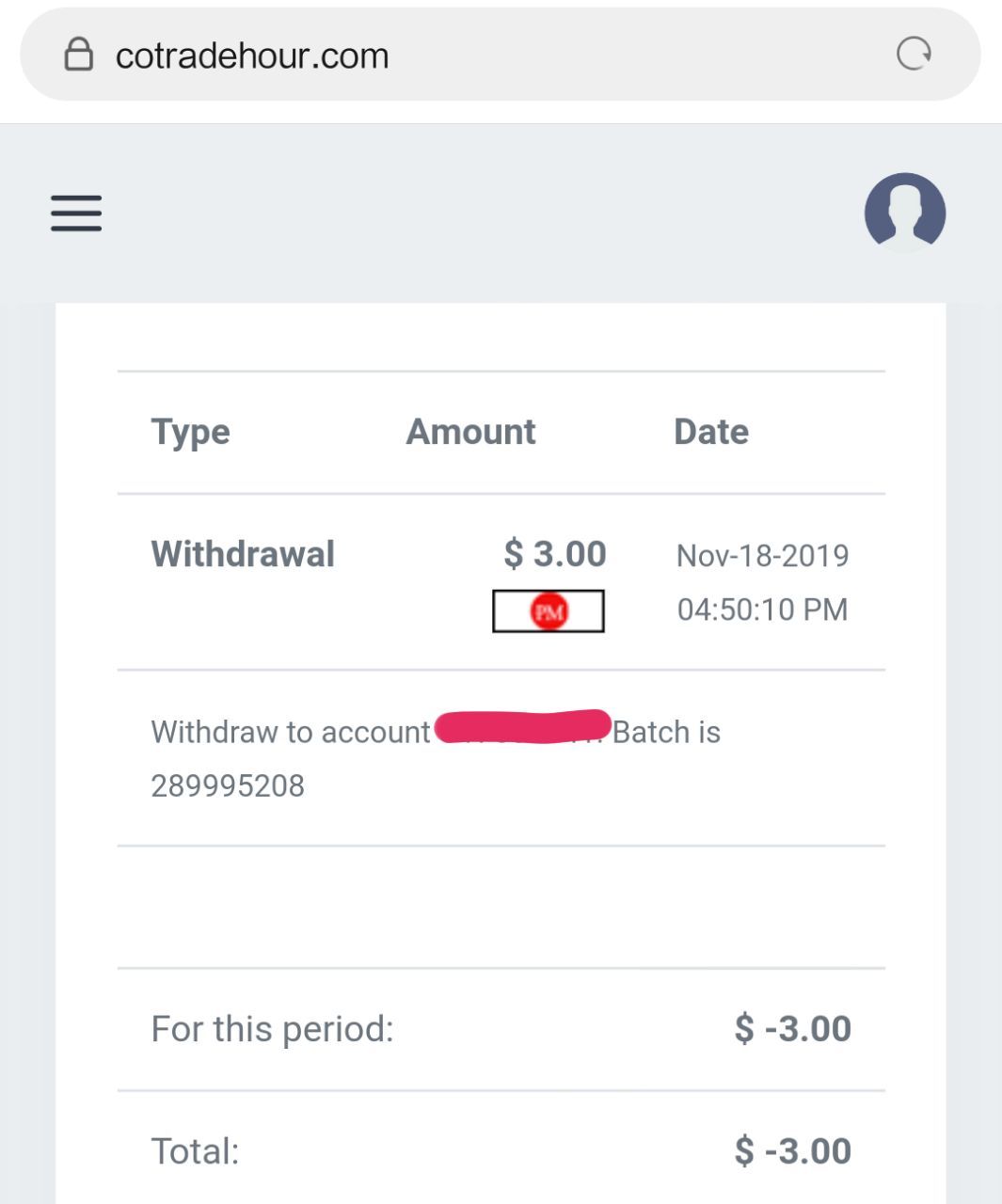
Task: Click the 'For this period:' label
Action: pyautogui.click(x=272, y=1029)
